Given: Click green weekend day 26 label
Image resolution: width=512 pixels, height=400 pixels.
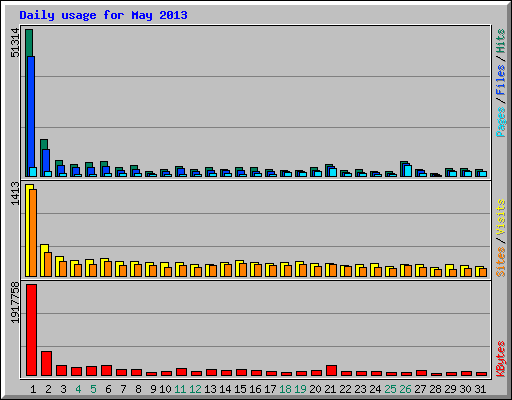Looking at the screenshot, I should [x=405, y=389].
